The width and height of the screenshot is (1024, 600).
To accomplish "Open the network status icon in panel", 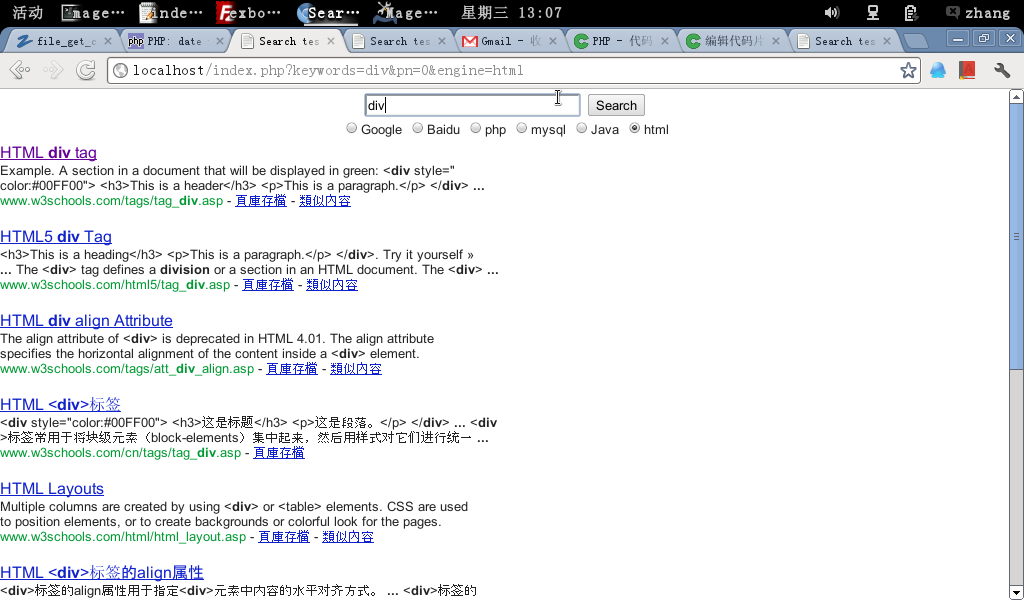I will point(872,13).
